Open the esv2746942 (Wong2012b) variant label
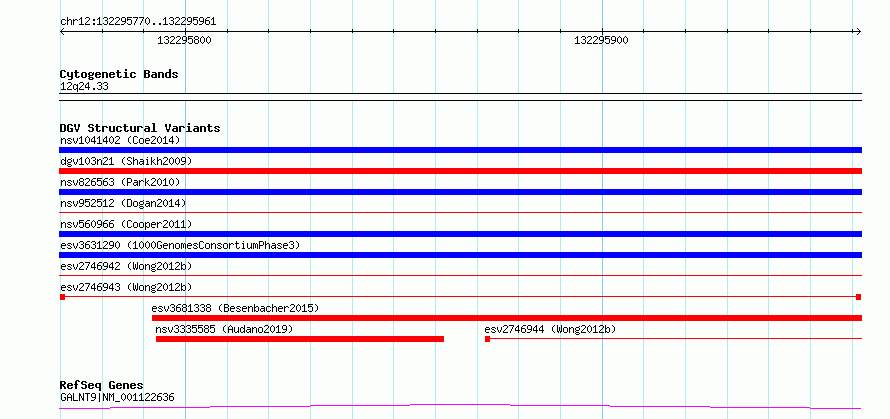Viewport: 890px width, 419px height. [126, 266]
